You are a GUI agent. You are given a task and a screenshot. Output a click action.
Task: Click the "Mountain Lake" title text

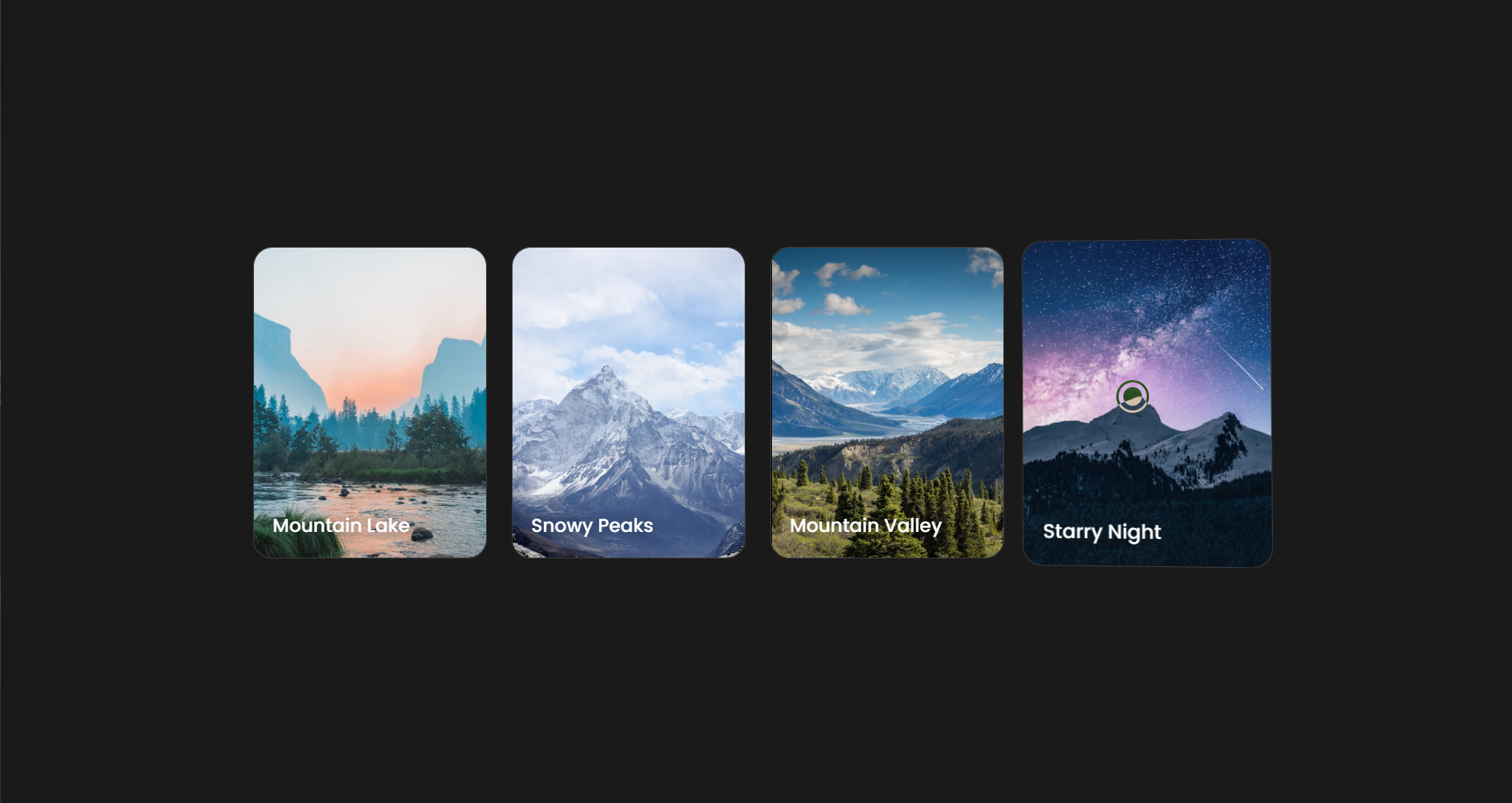click(341, 526)
